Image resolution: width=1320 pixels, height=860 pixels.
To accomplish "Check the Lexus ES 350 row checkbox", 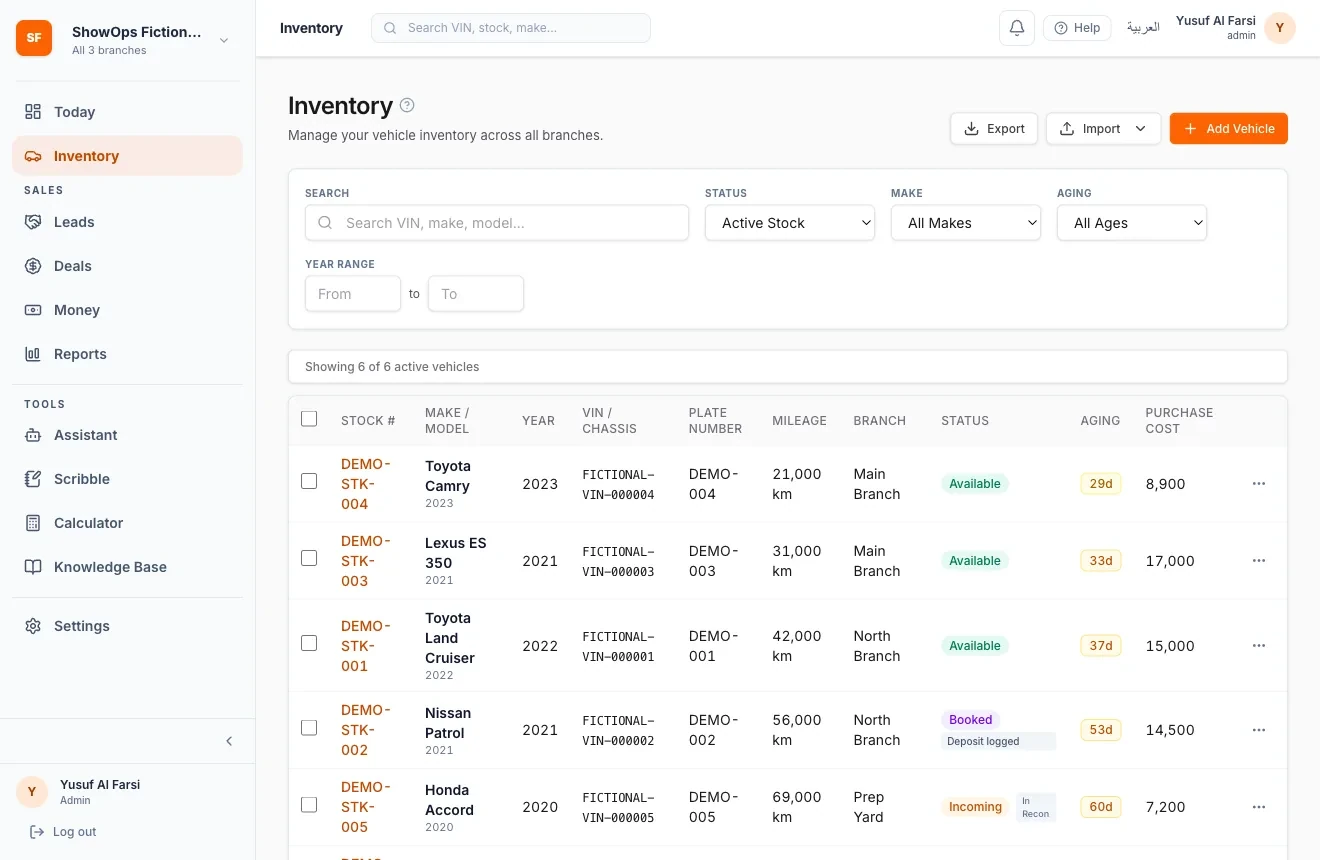I will pos(309,558).
